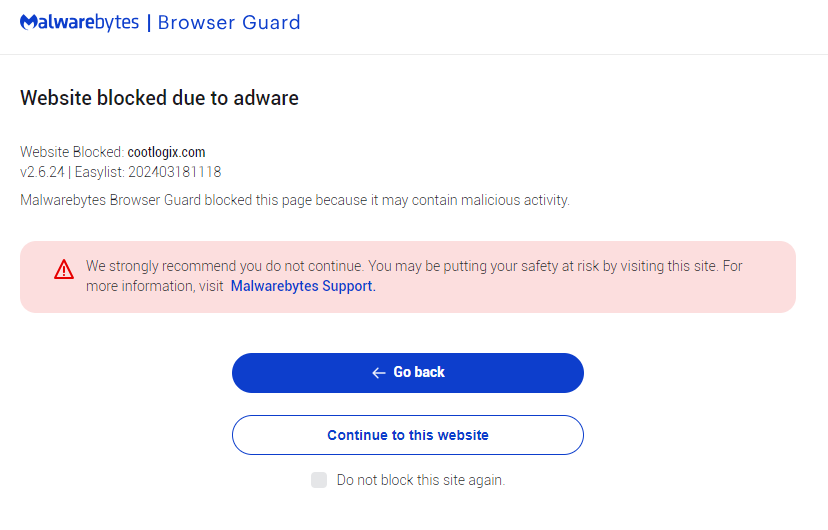Select the blocked domain cootlogix.com
The width and height of the screenshot is (828, 530).
[166, 152]
